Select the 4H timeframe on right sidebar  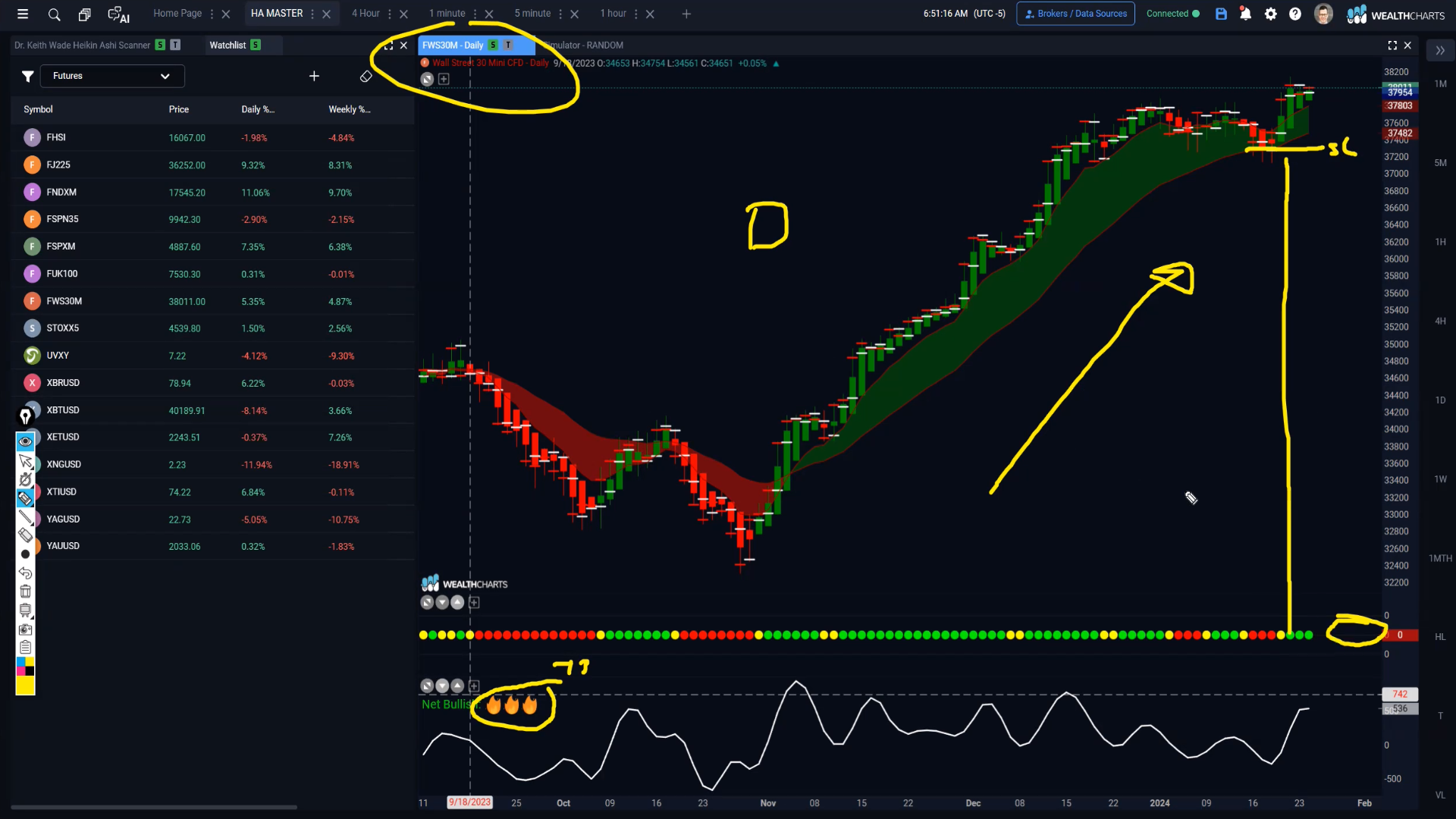[x=1440, y=322]
